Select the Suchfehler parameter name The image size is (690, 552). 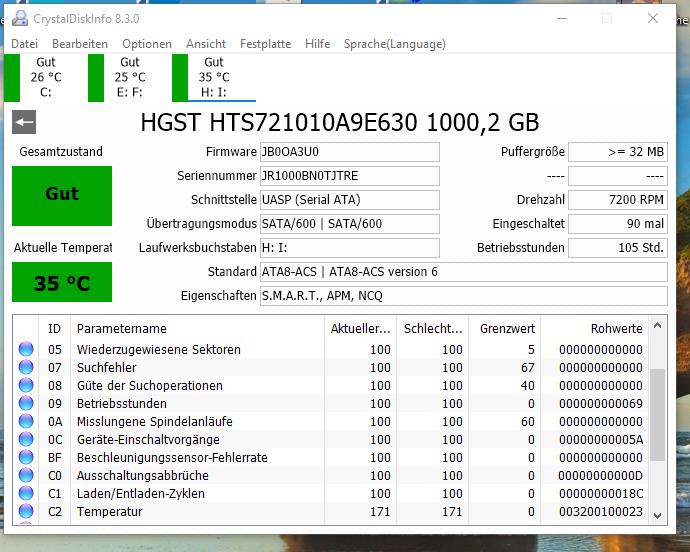point(106,368)
